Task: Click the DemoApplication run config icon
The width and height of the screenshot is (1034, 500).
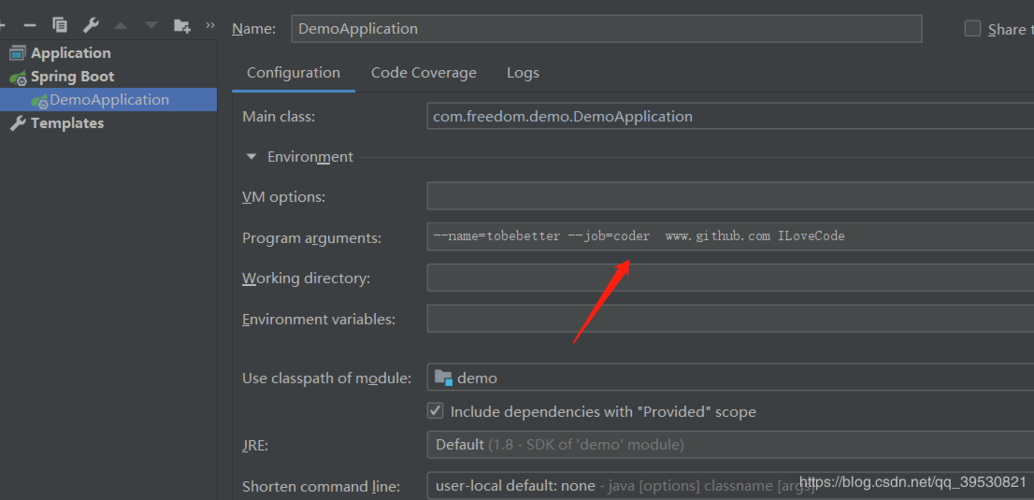Action: 40,101
